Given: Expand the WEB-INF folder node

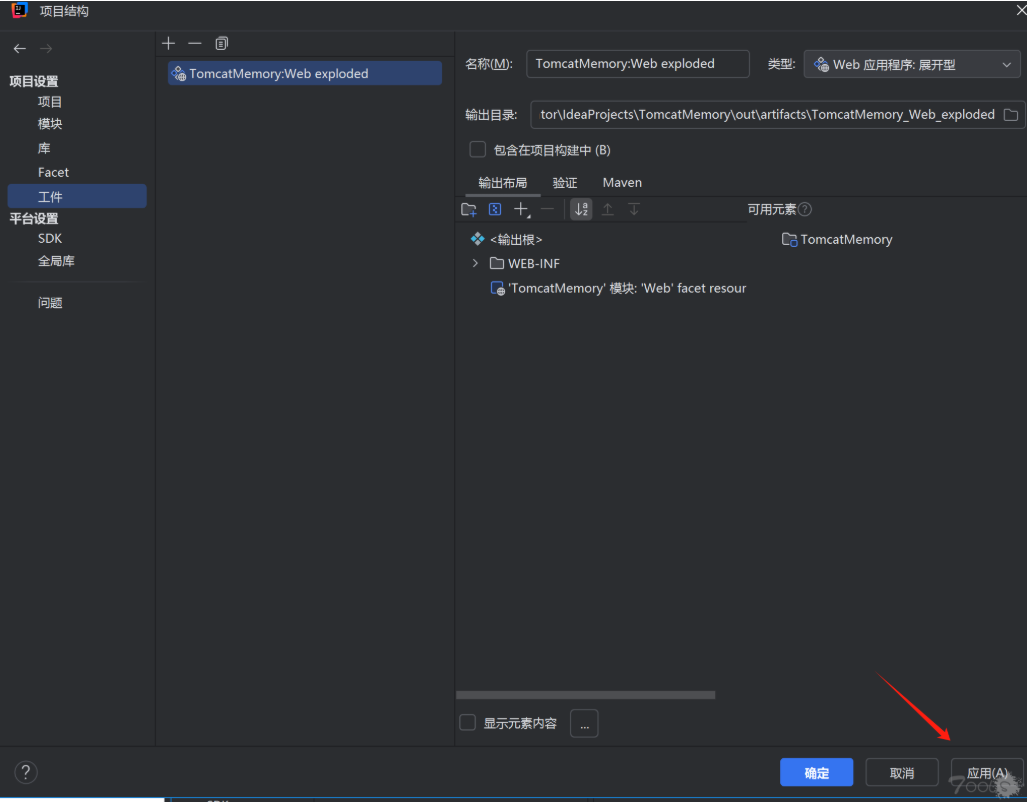Looking at the screenshot, I should point(475,263).
